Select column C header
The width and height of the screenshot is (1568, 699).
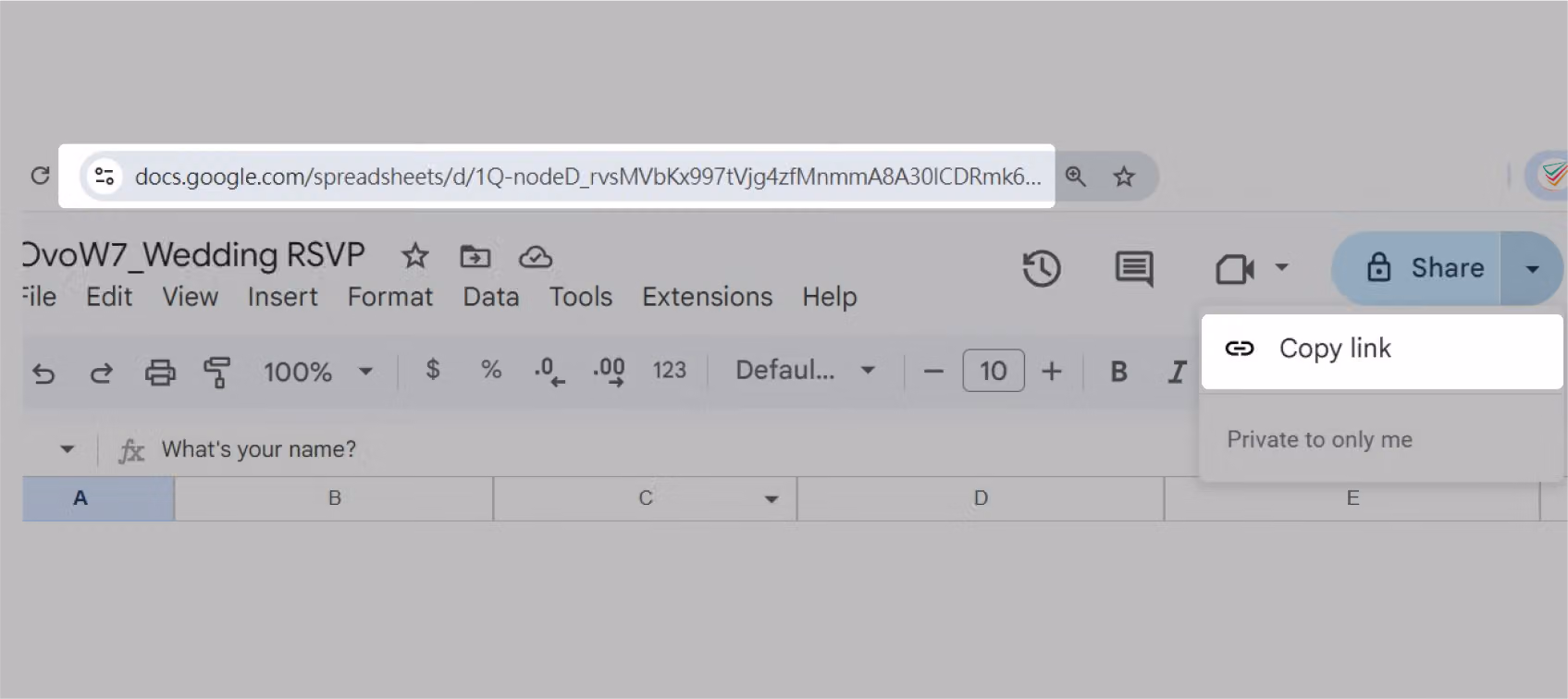click(x=645, y=498)
